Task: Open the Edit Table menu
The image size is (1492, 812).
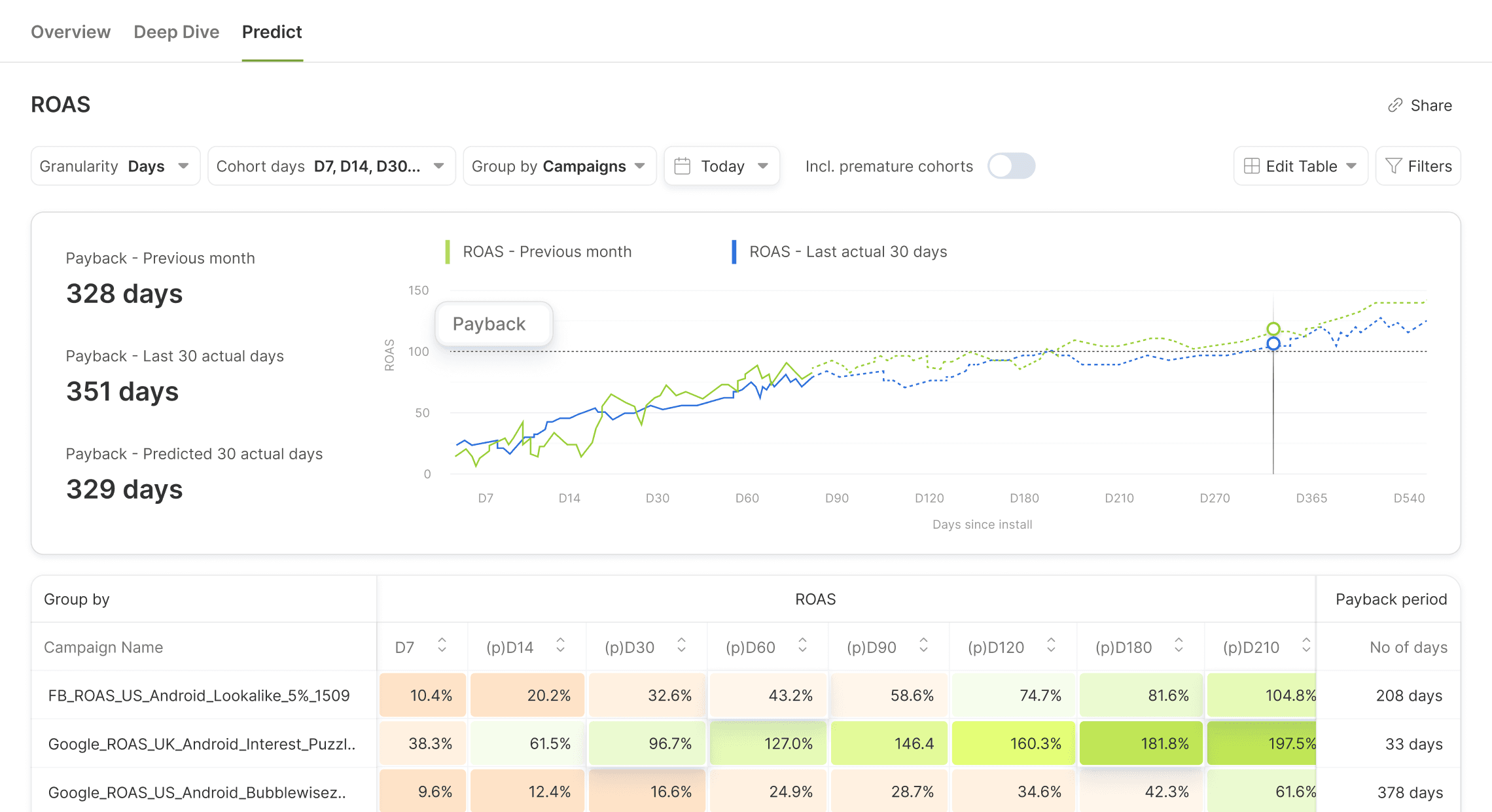Action: (x=1300, y=166)
